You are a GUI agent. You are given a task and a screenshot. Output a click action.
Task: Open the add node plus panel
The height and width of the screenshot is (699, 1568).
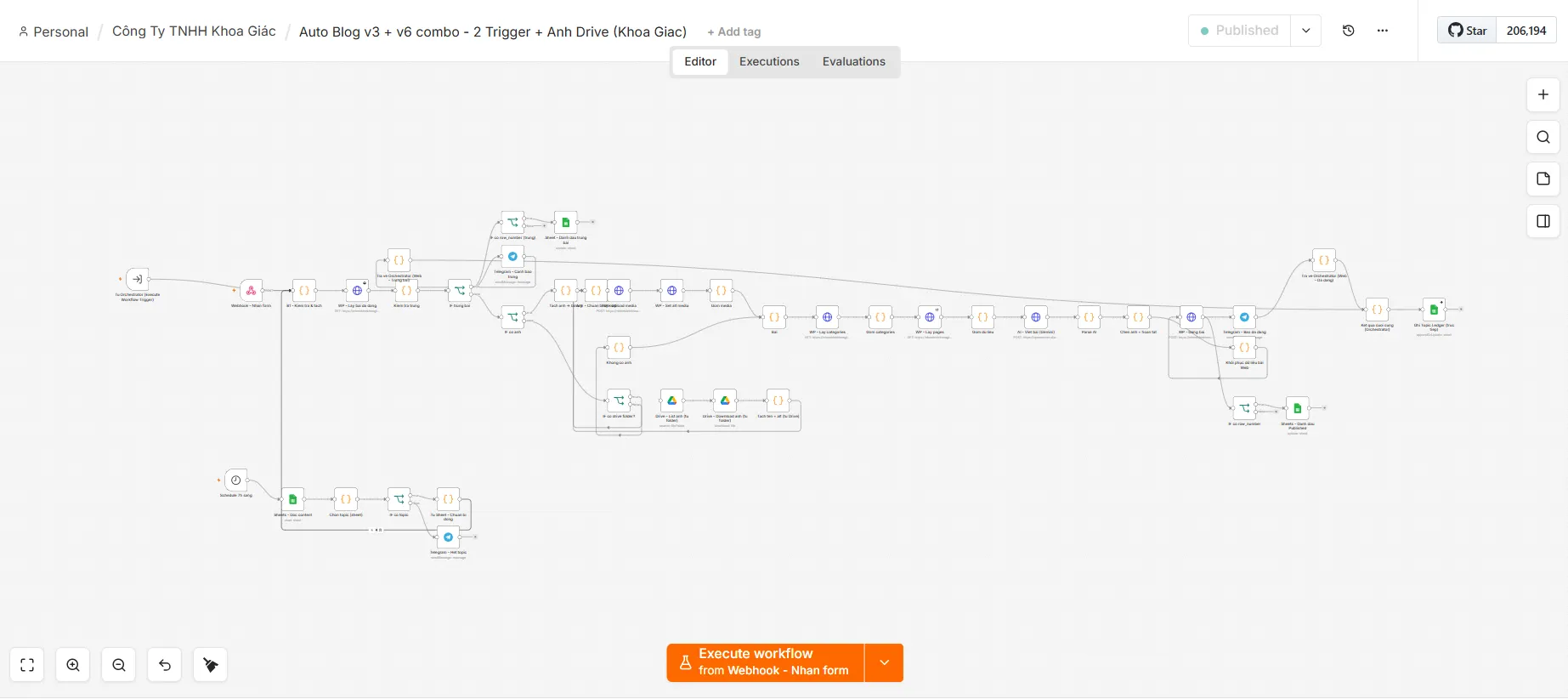(x=1543, y=94)
